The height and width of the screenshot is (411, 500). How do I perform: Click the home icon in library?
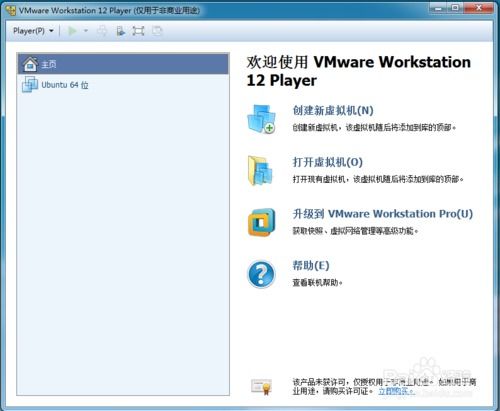(30, 64)
